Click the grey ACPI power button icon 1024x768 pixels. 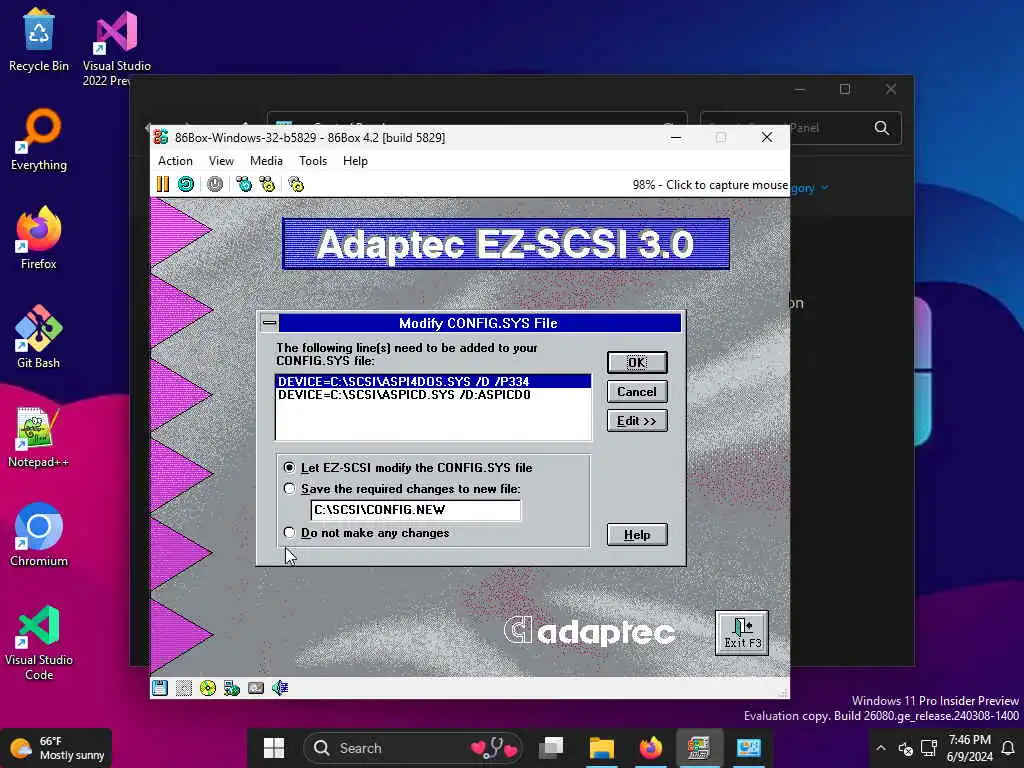215,184
